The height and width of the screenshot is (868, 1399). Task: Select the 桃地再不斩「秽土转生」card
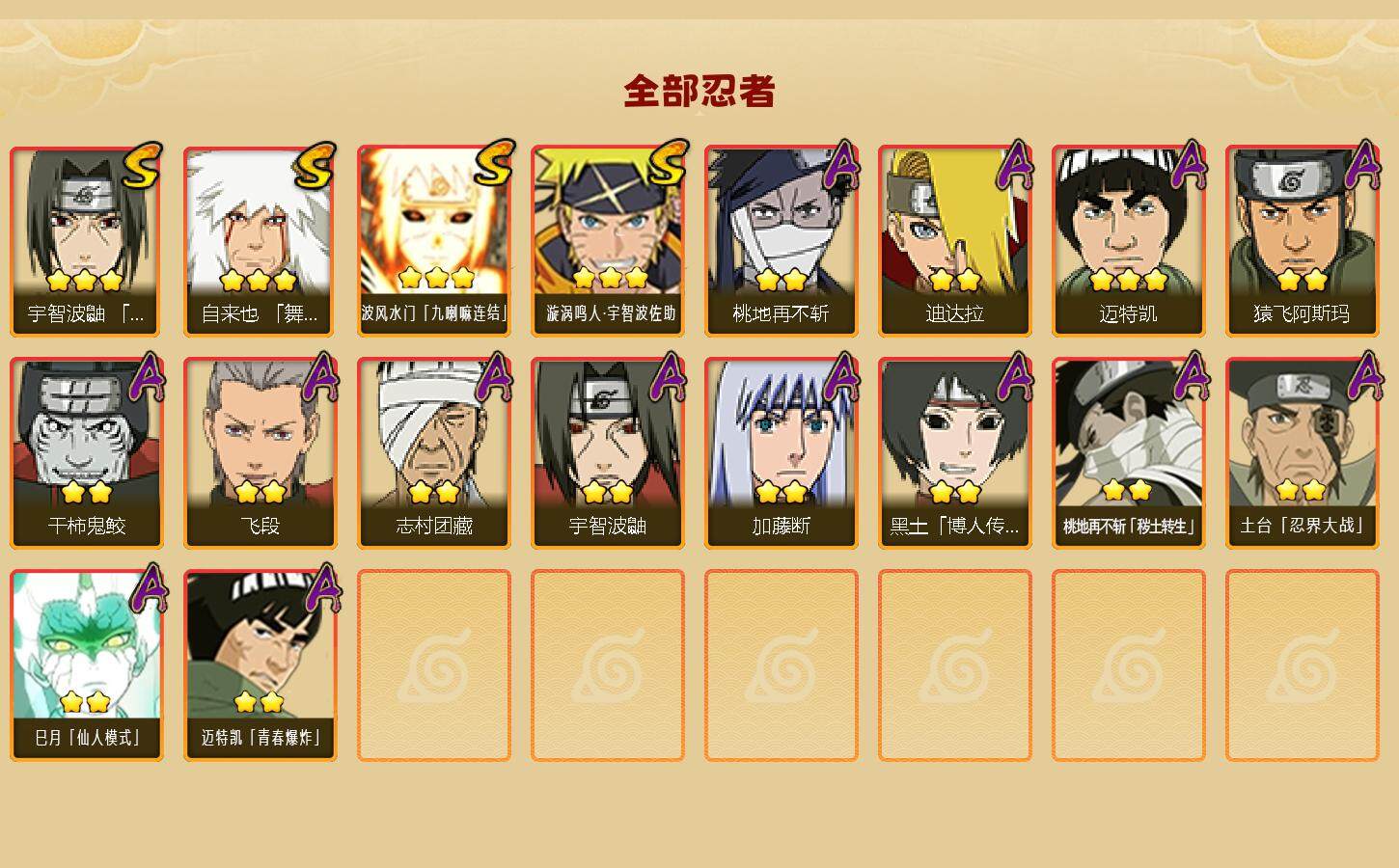[x=1129, y=453]
